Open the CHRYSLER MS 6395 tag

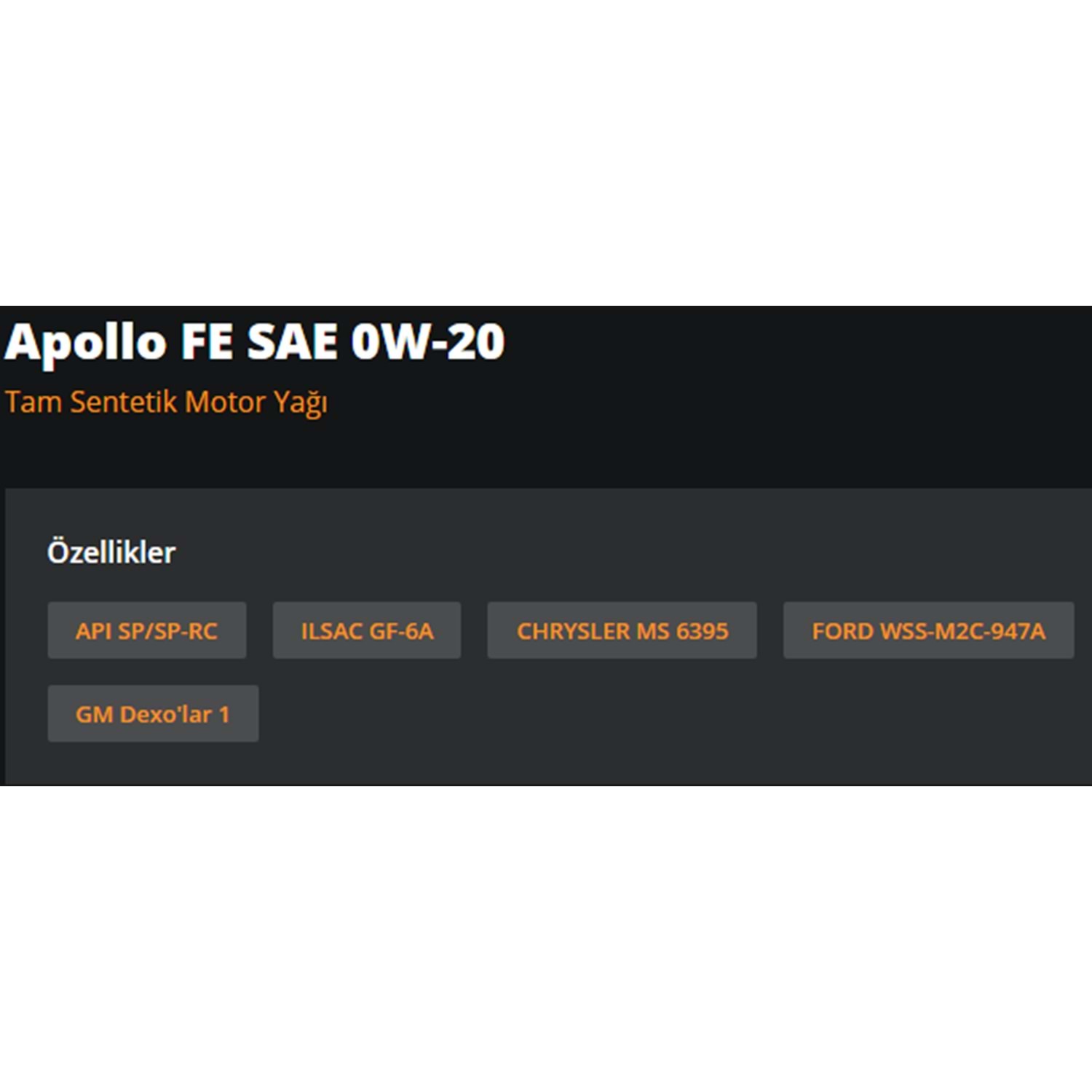pos(622,630)
